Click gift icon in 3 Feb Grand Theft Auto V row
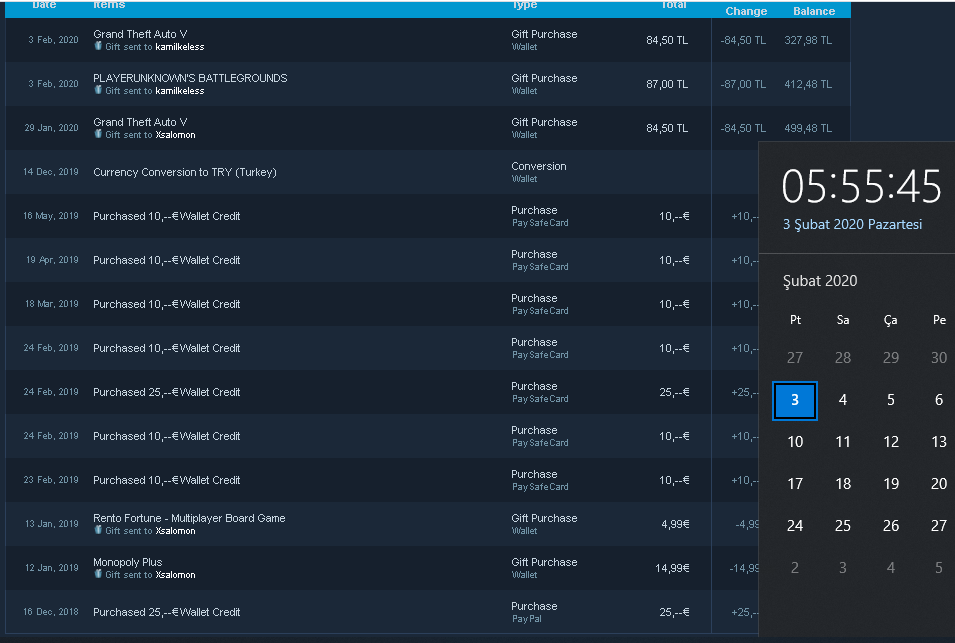Viewport: 955px width, 643px height. click(x=98, y=46)
